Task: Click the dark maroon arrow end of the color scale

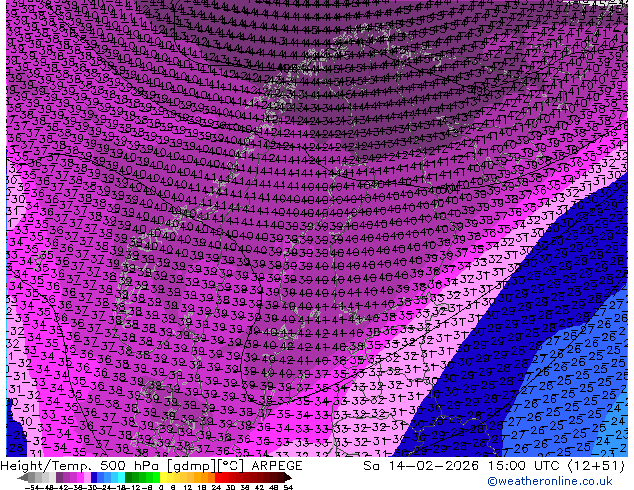Action: [287, 478]
